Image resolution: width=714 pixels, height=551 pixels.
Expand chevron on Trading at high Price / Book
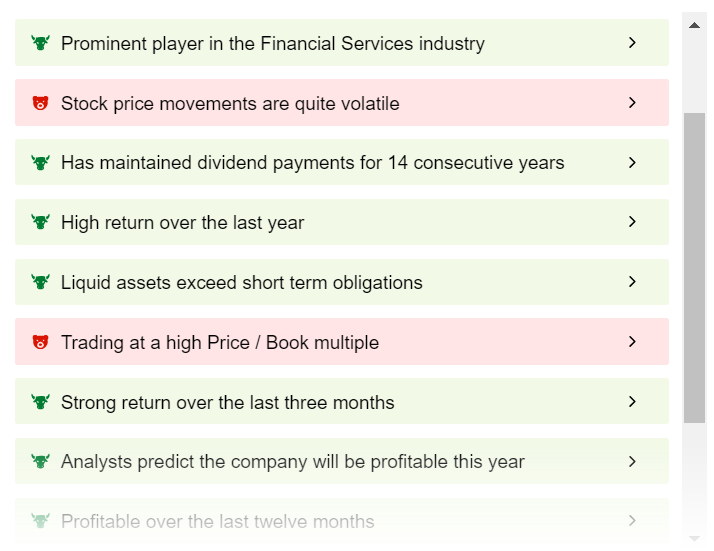click(x=632, y=342)
